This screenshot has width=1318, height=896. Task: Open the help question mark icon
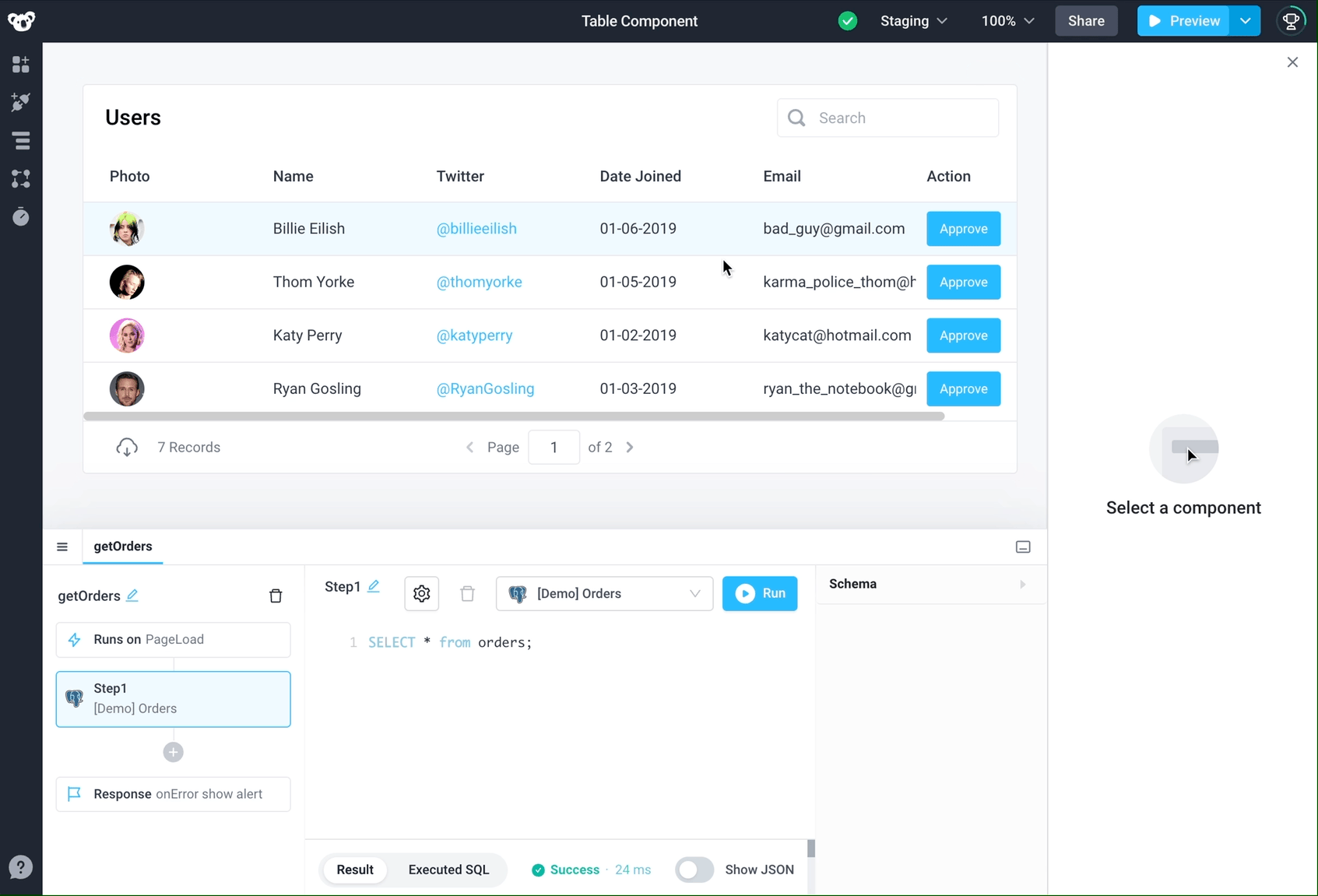click(x=21, y=867)
